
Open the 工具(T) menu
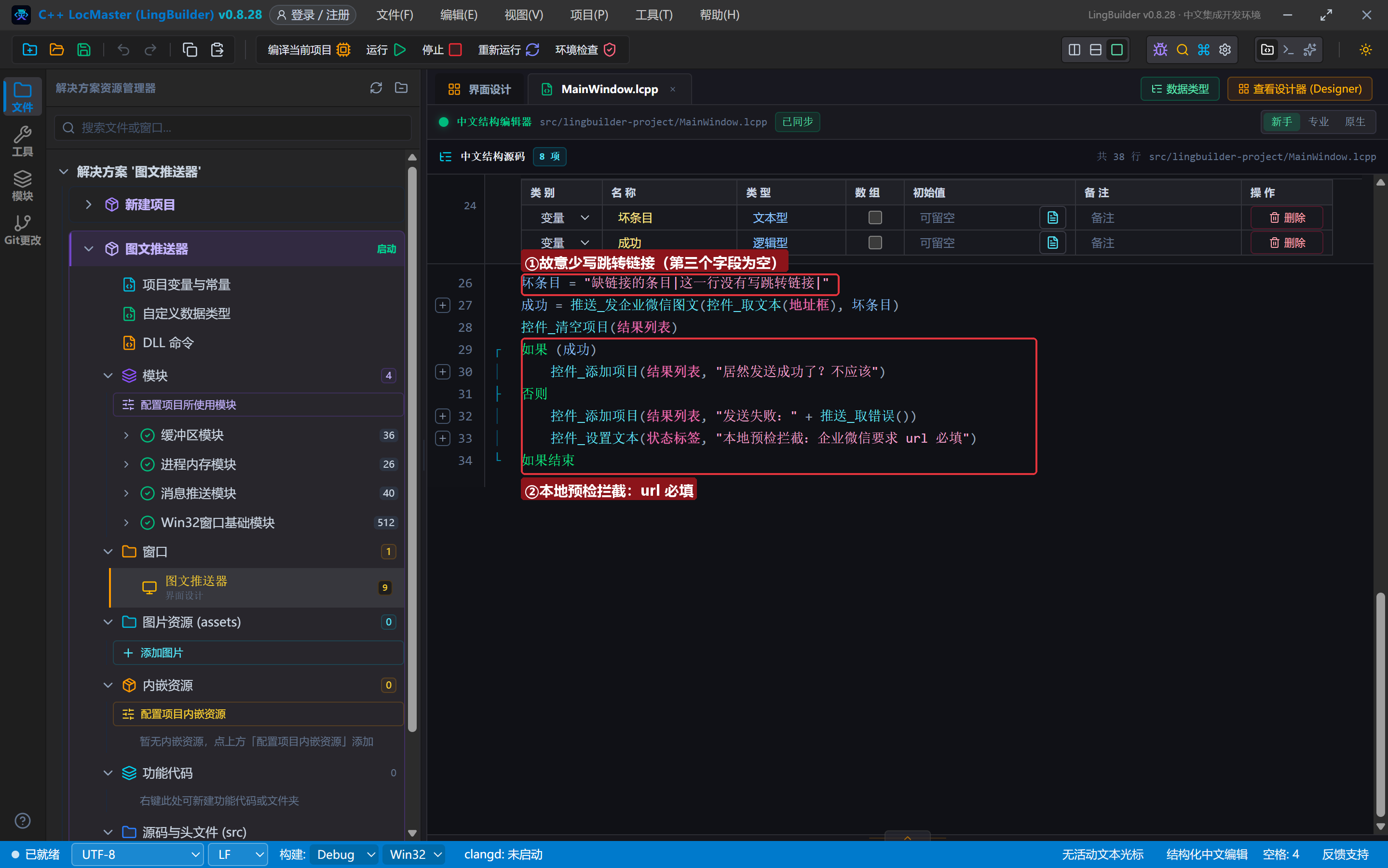654,15
